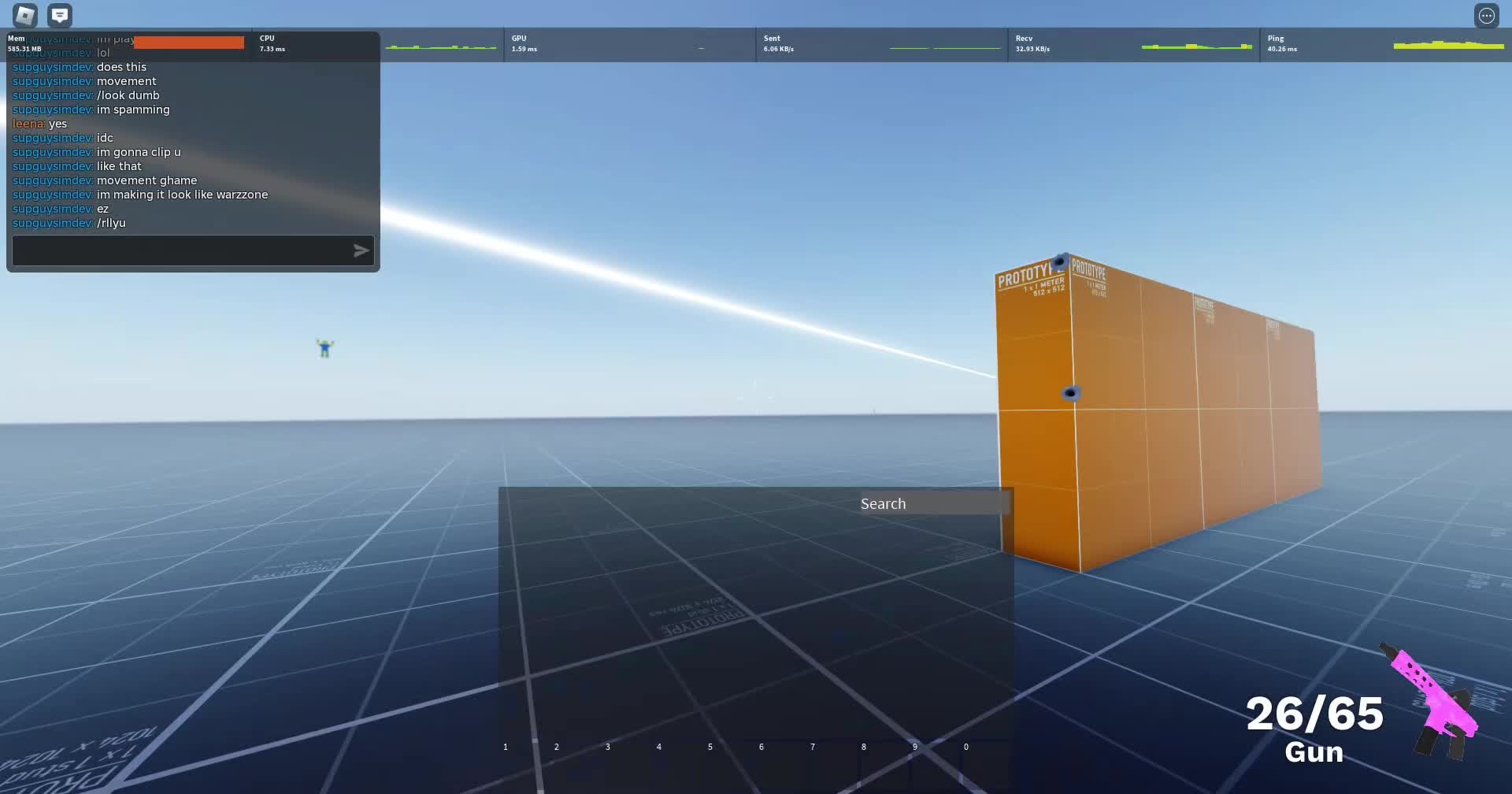The width and height of the screenshot is (1512, 794).
Task: Open the GPU performance stat panel
Action: 630,44
